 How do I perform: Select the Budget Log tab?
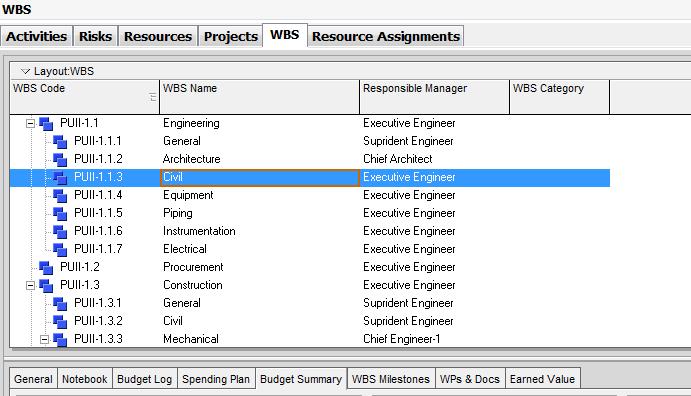point(145,379)
